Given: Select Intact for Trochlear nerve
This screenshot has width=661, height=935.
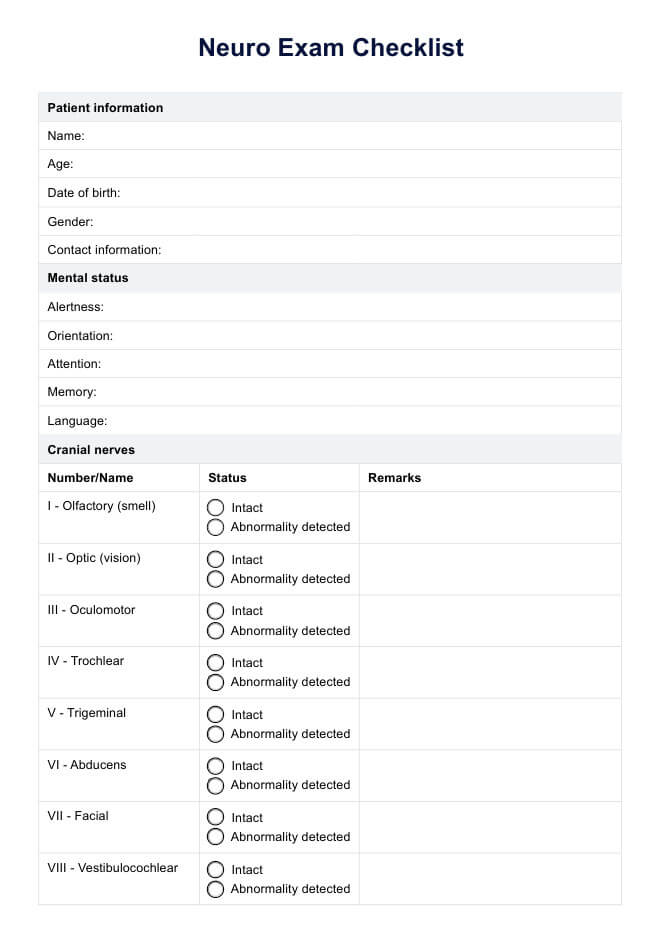Looking at the screenshot, I should [x=215, y=663].
